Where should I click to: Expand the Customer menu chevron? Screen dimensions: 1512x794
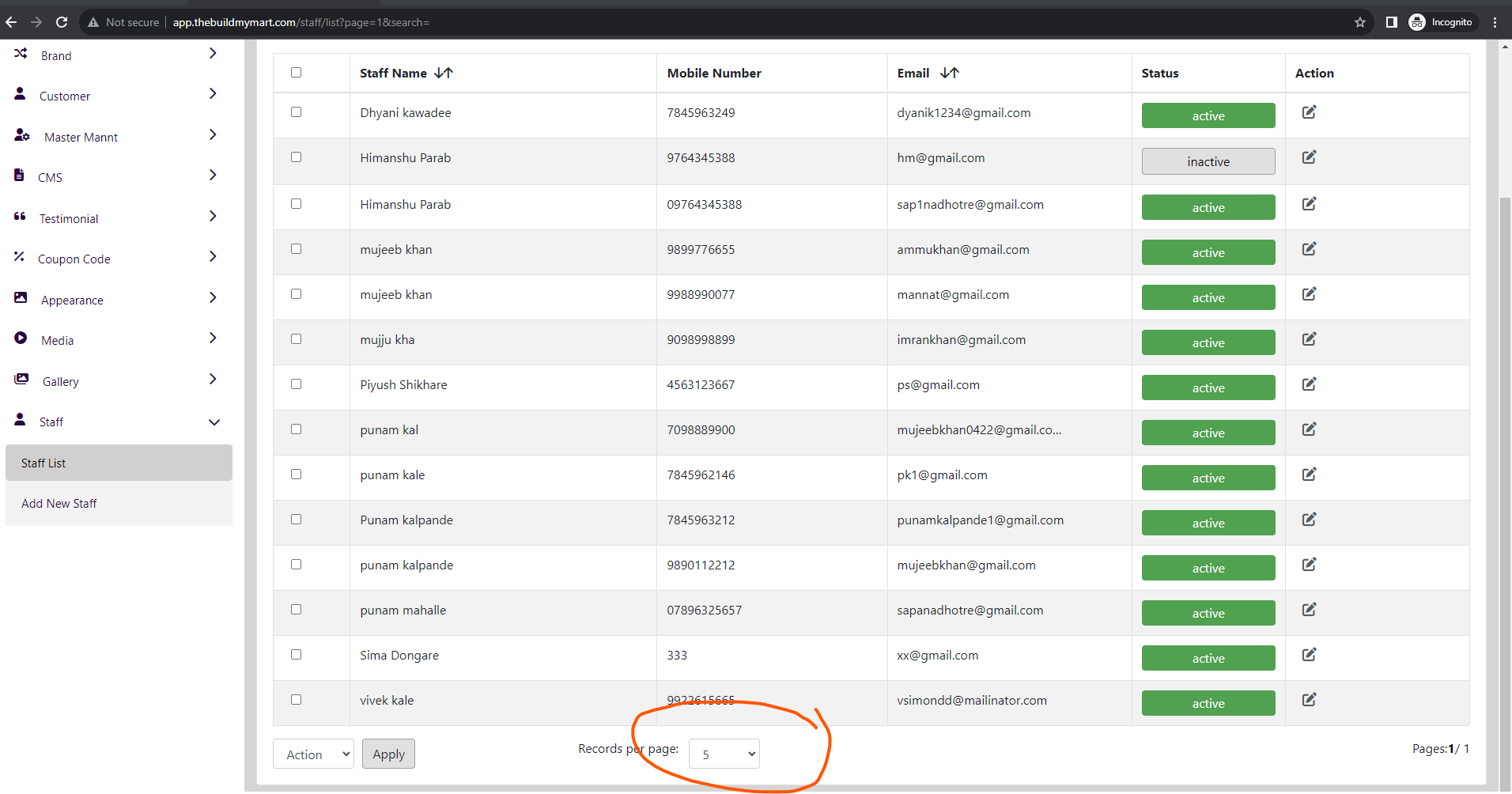click(x=213, y=93)
